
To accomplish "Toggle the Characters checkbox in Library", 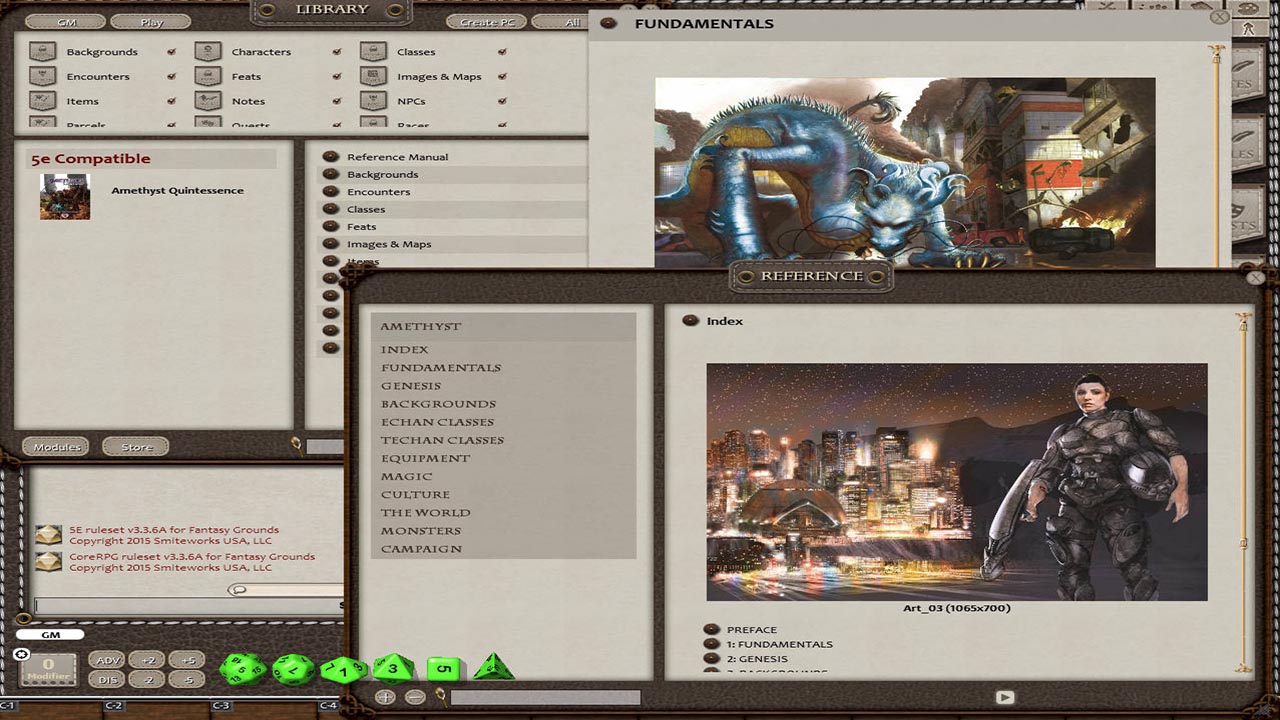I will pos(335,51).
